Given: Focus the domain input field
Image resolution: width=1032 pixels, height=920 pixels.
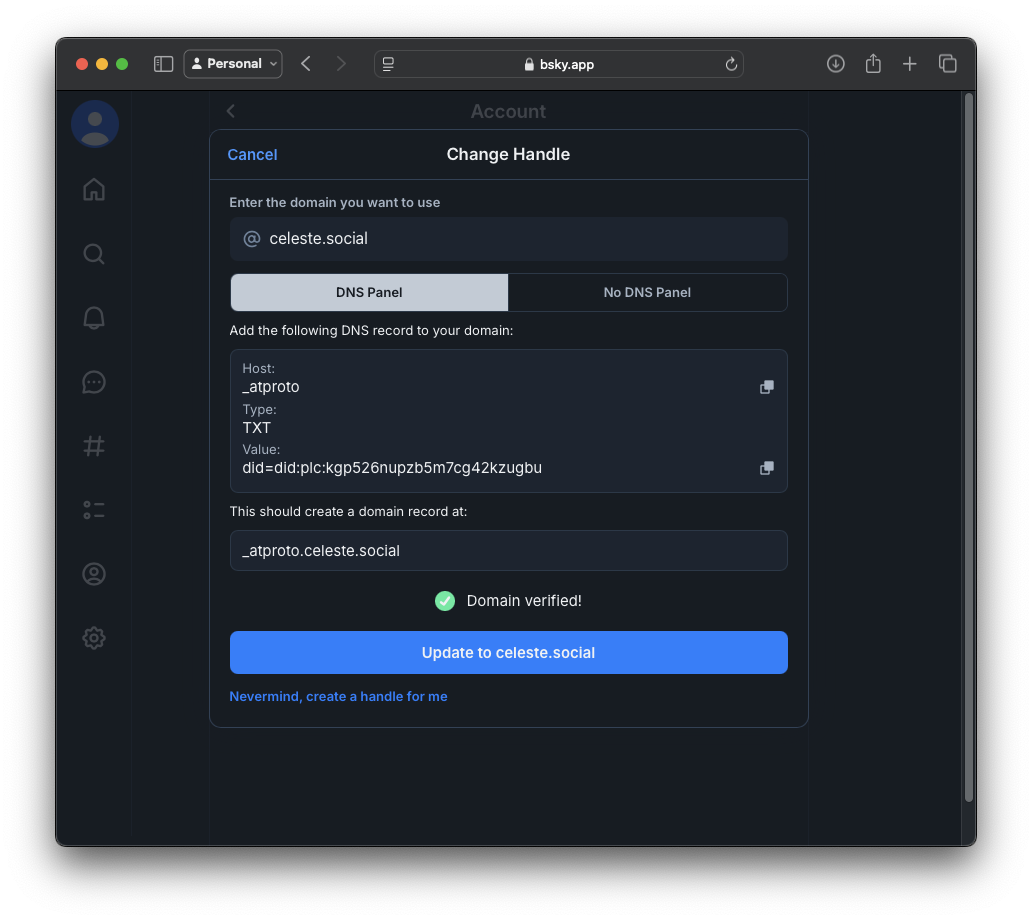Looking at the screenshot, I should coord(509,239).
